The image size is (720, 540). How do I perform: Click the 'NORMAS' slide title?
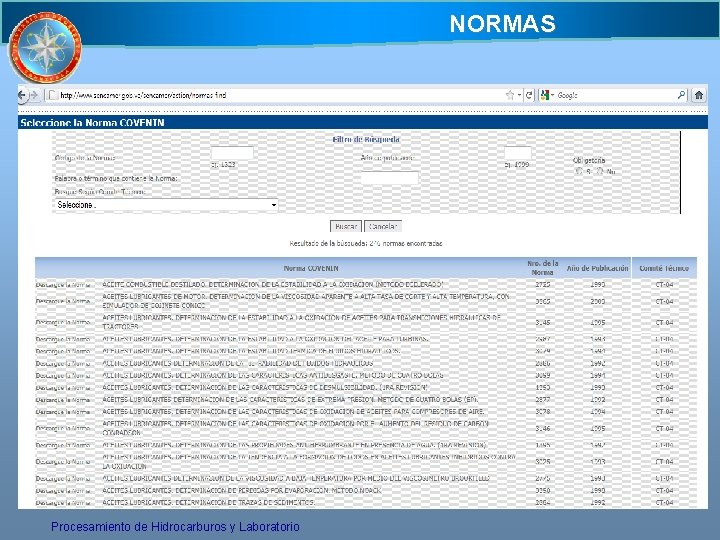502,24
